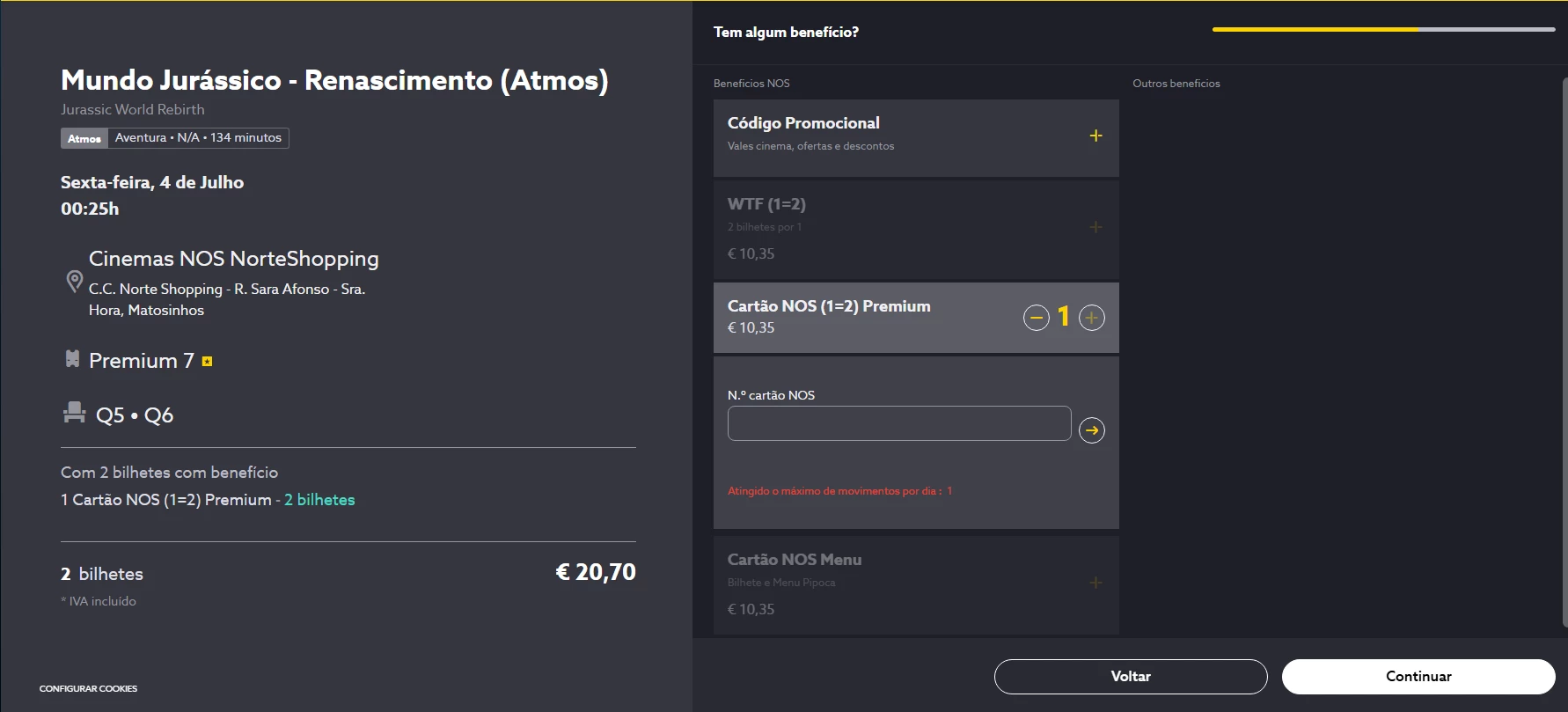Expand the Cartão NOS Menu plus icon
Viewport: 1568px width, 712px height.
point(1095,583)
